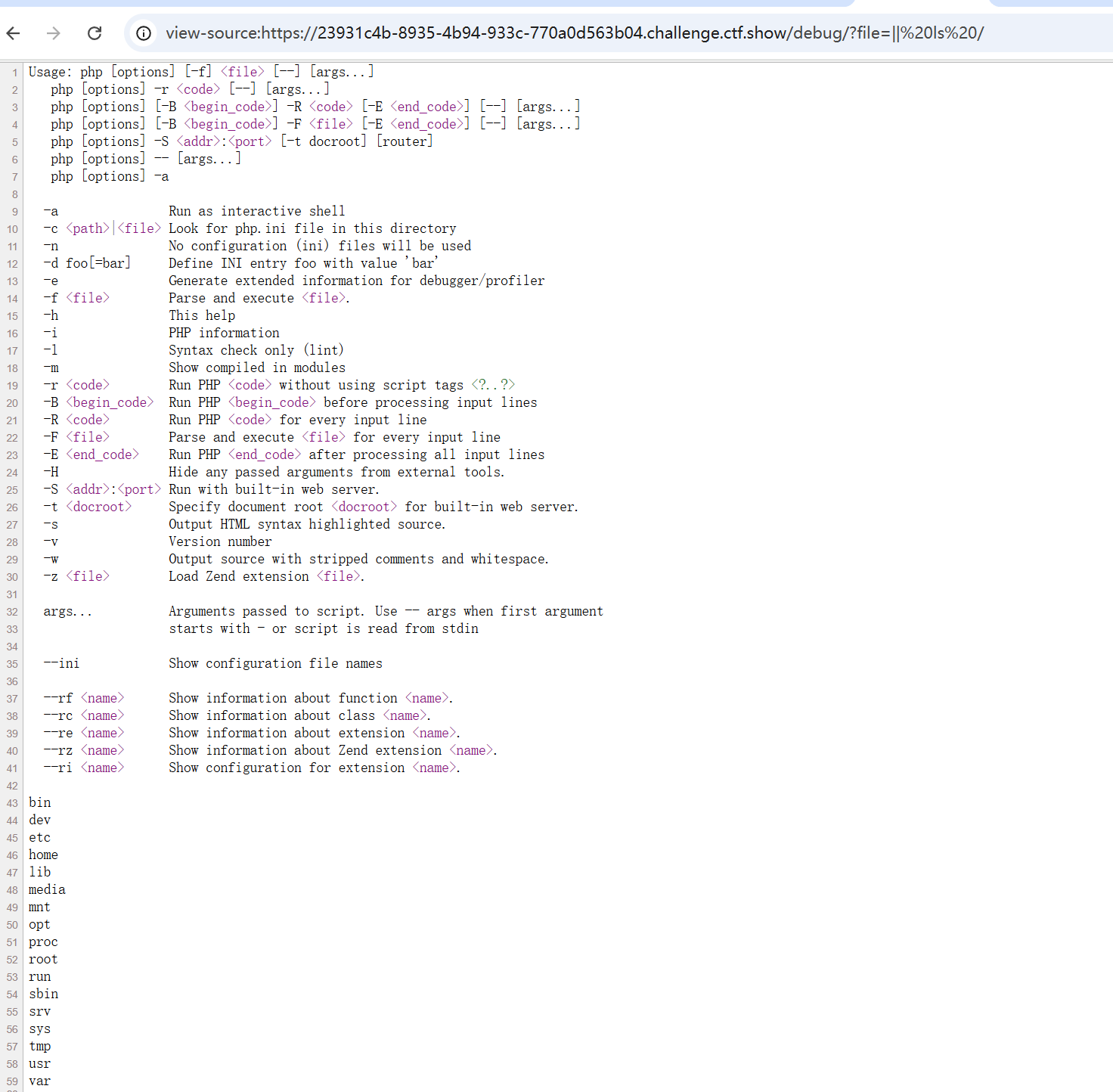
Task: Click 'php [options] -a' usage line
Action: pyautogui.click(x=110, y=176)
